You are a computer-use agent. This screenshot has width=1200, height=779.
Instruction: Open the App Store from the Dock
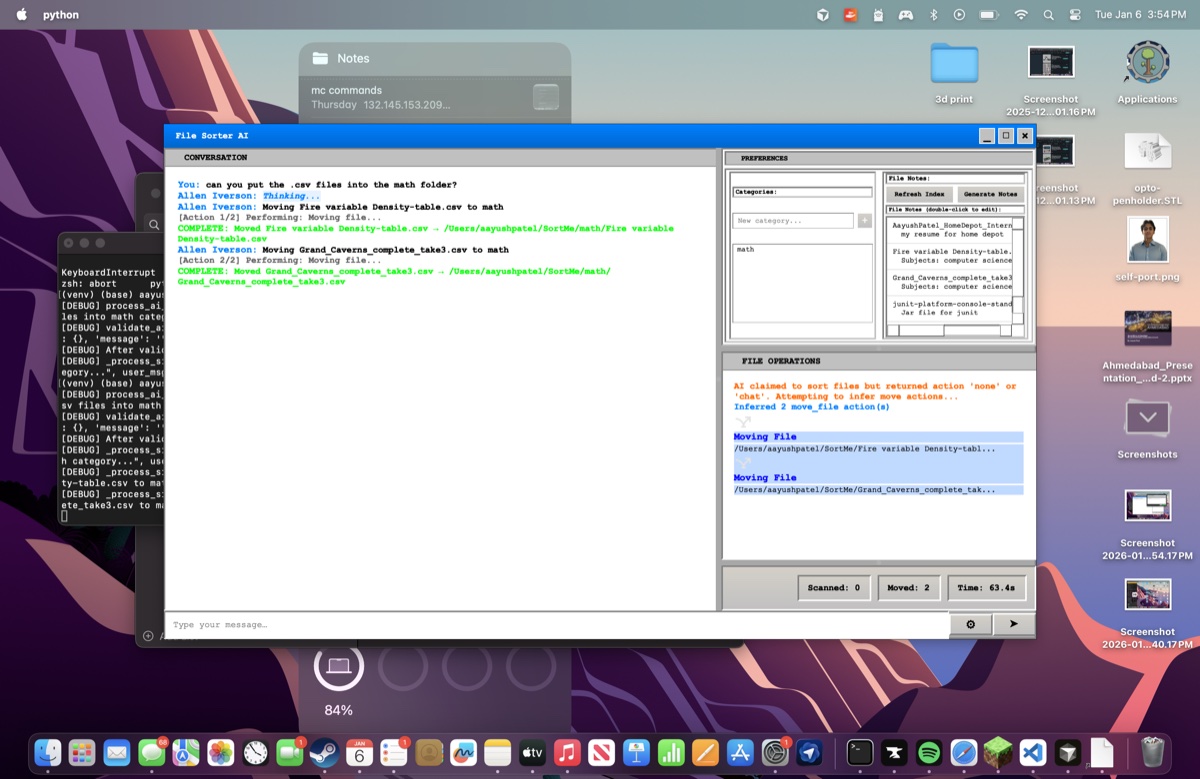pos(740,753)
